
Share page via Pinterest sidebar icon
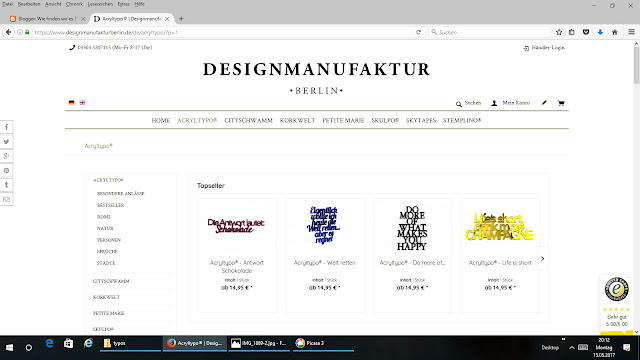click(x=6, y=171)
